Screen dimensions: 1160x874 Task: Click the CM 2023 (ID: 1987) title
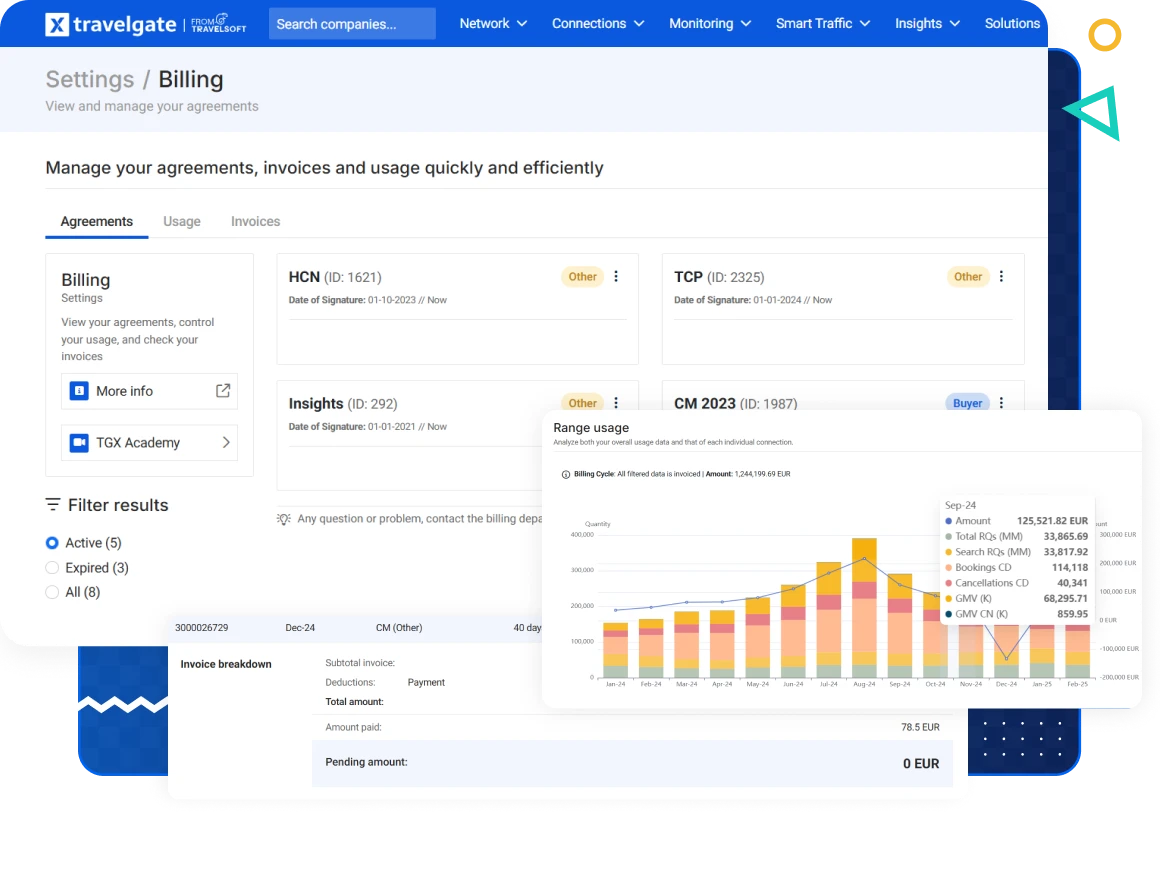(735, 403)
